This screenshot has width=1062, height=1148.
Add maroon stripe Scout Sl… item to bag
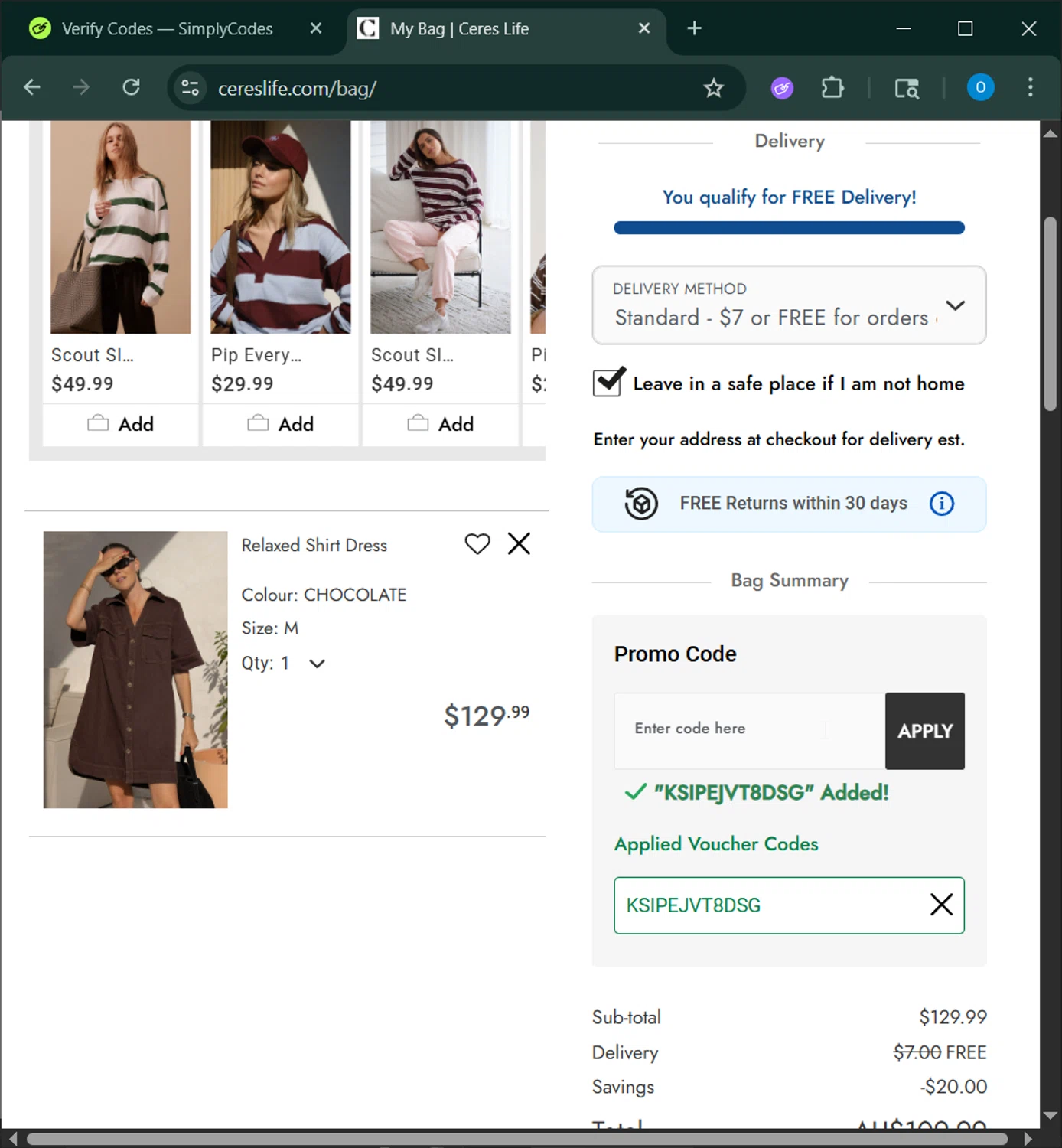(441, 424)
